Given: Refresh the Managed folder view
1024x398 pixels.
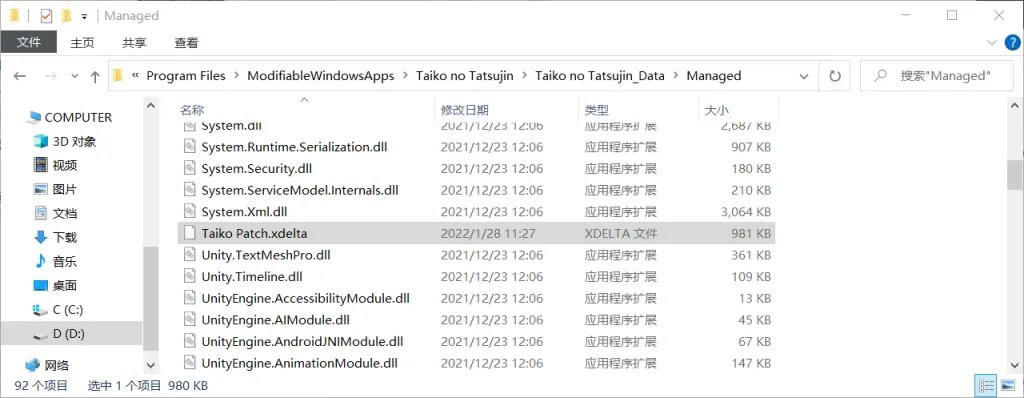Looking at the screenshot, I should tap(835, 76).
